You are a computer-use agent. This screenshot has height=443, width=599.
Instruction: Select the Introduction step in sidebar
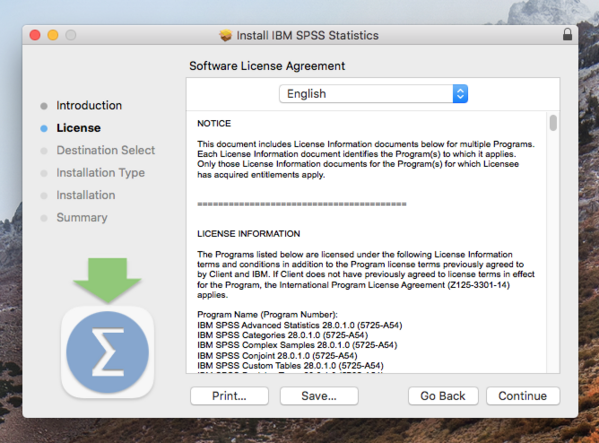point(89,105)
